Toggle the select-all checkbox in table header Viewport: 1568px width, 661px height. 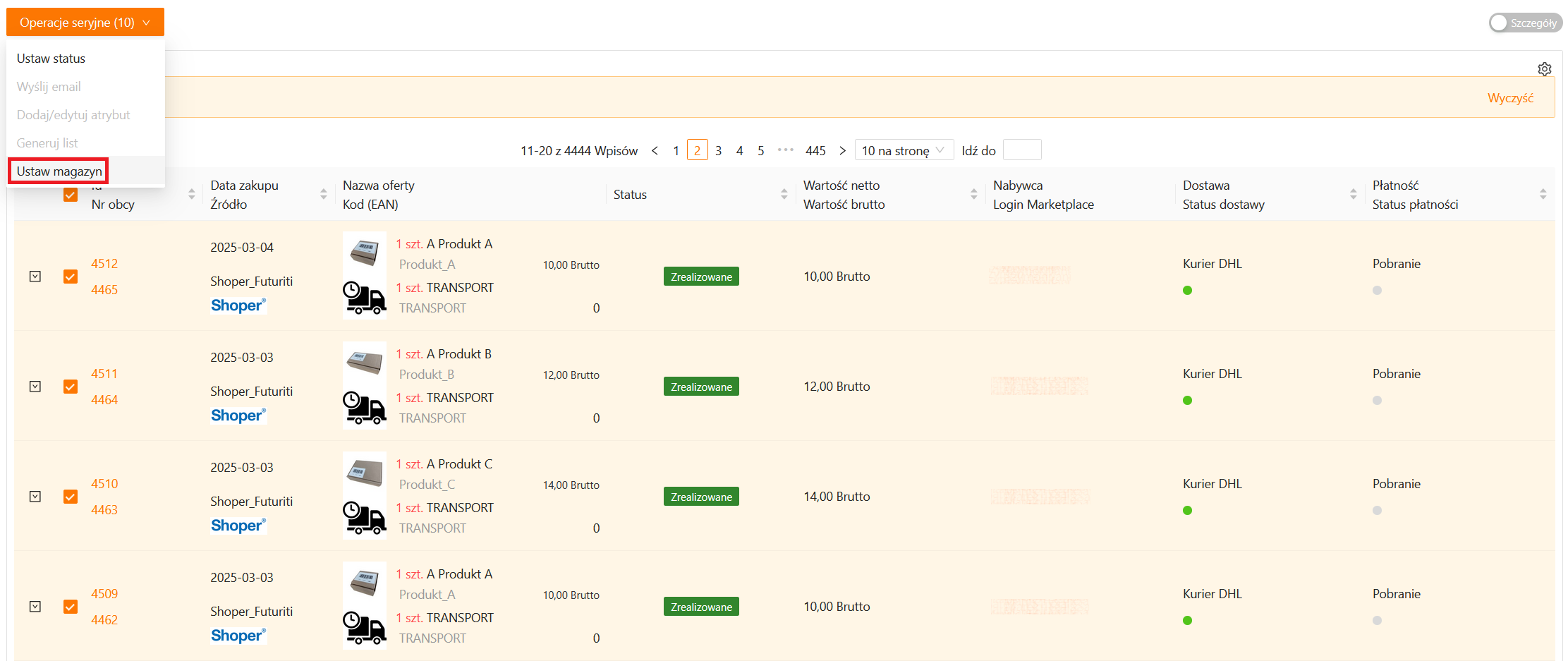[x=71, y=195]
